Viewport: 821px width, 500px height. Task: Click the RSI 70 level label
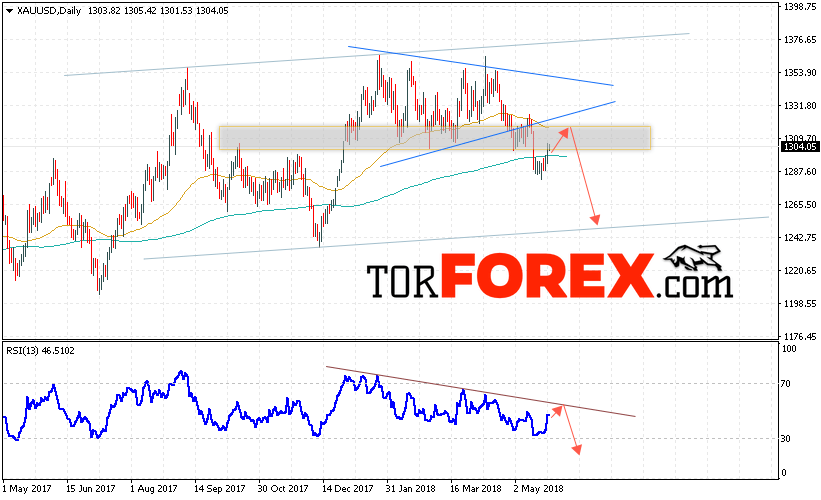click(x=785, y=384)
